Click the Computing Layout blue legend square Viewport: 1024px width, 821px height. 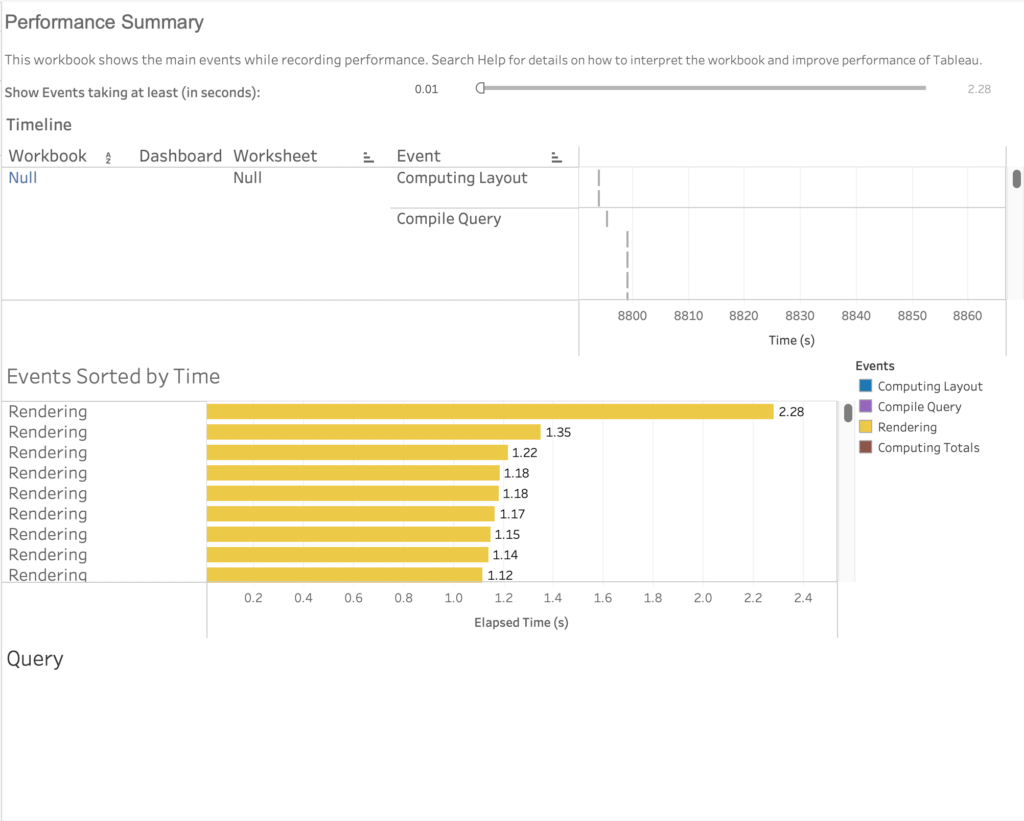pyautogui.click(x=865, y=386)
